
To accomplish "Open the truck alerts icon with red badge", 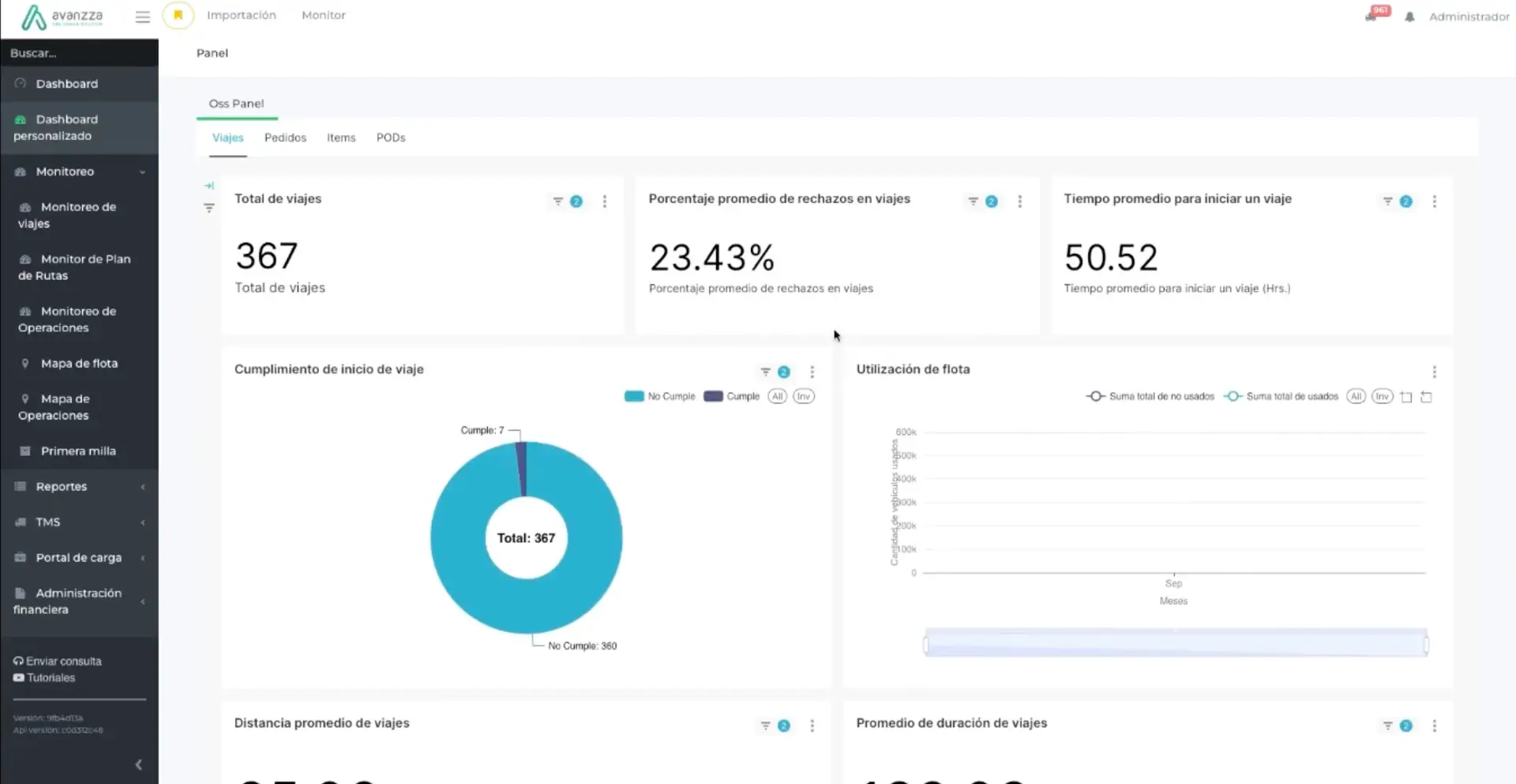I will [x=1372, y=16].
